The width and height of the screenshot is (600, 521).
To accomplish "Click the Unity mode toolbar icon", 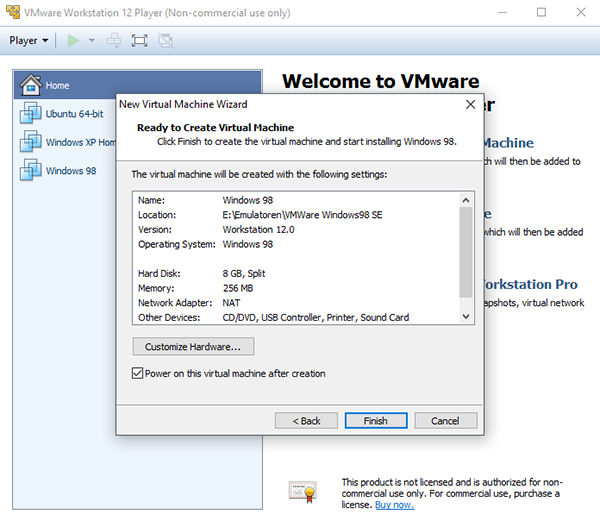I will click(x=164, y=41).
